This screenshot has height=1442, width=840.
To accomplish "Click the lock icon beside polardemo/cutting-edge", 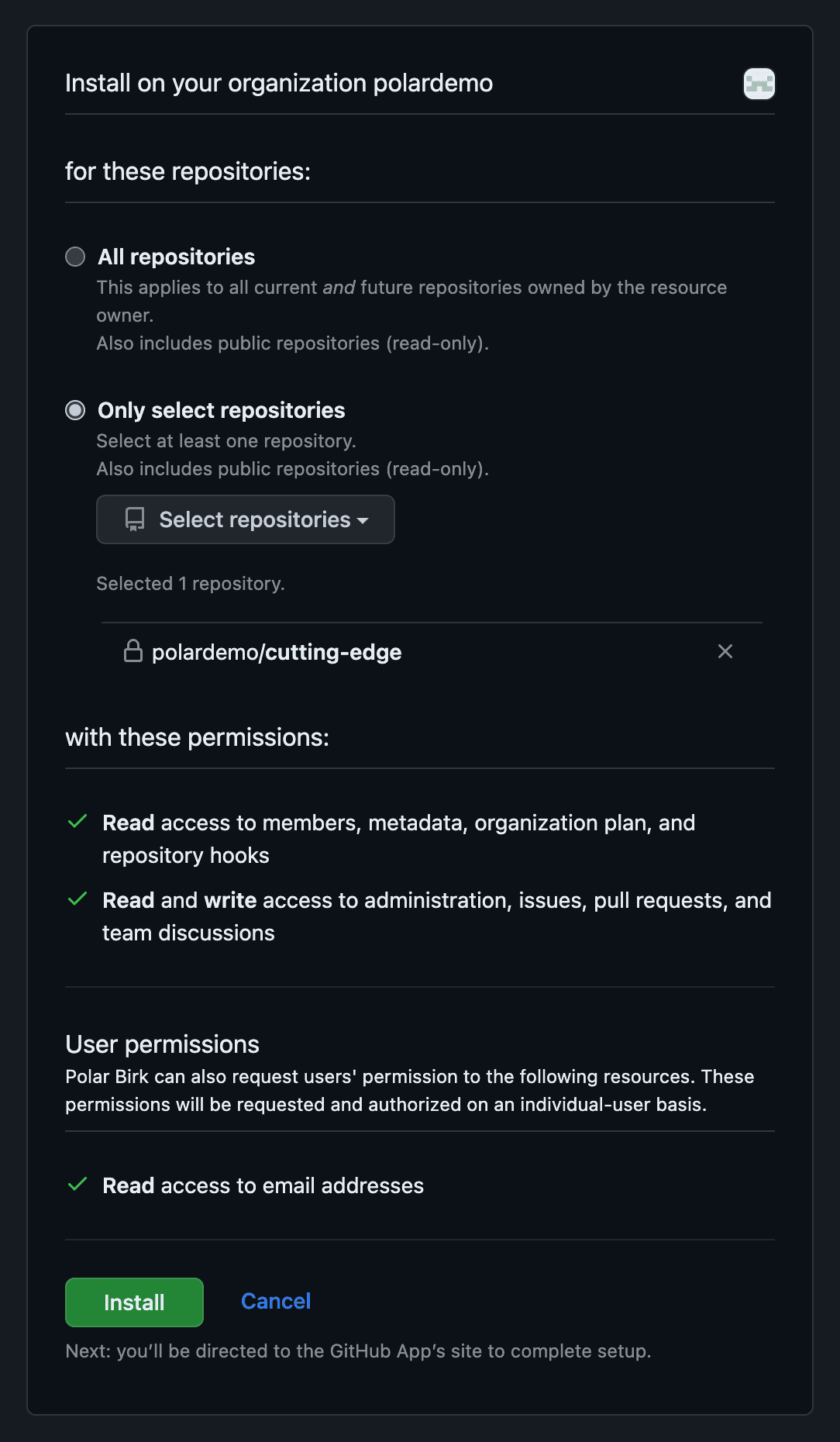I will click(133, 651).
